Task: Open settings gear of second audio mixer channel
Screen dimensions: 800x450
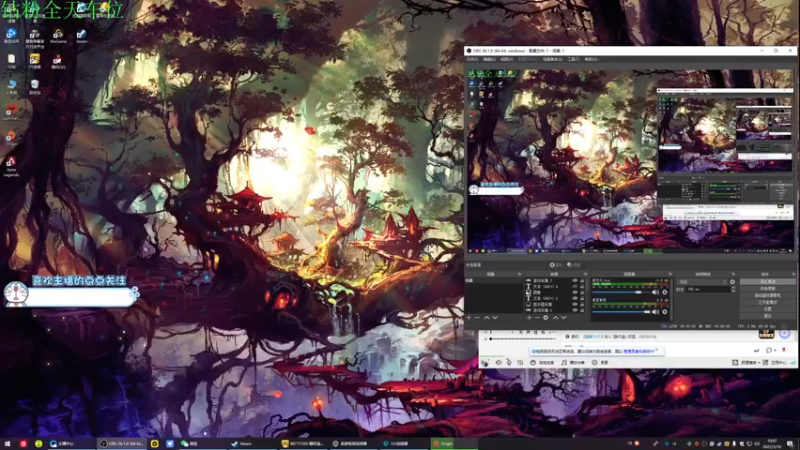Action: click(664, 312)
